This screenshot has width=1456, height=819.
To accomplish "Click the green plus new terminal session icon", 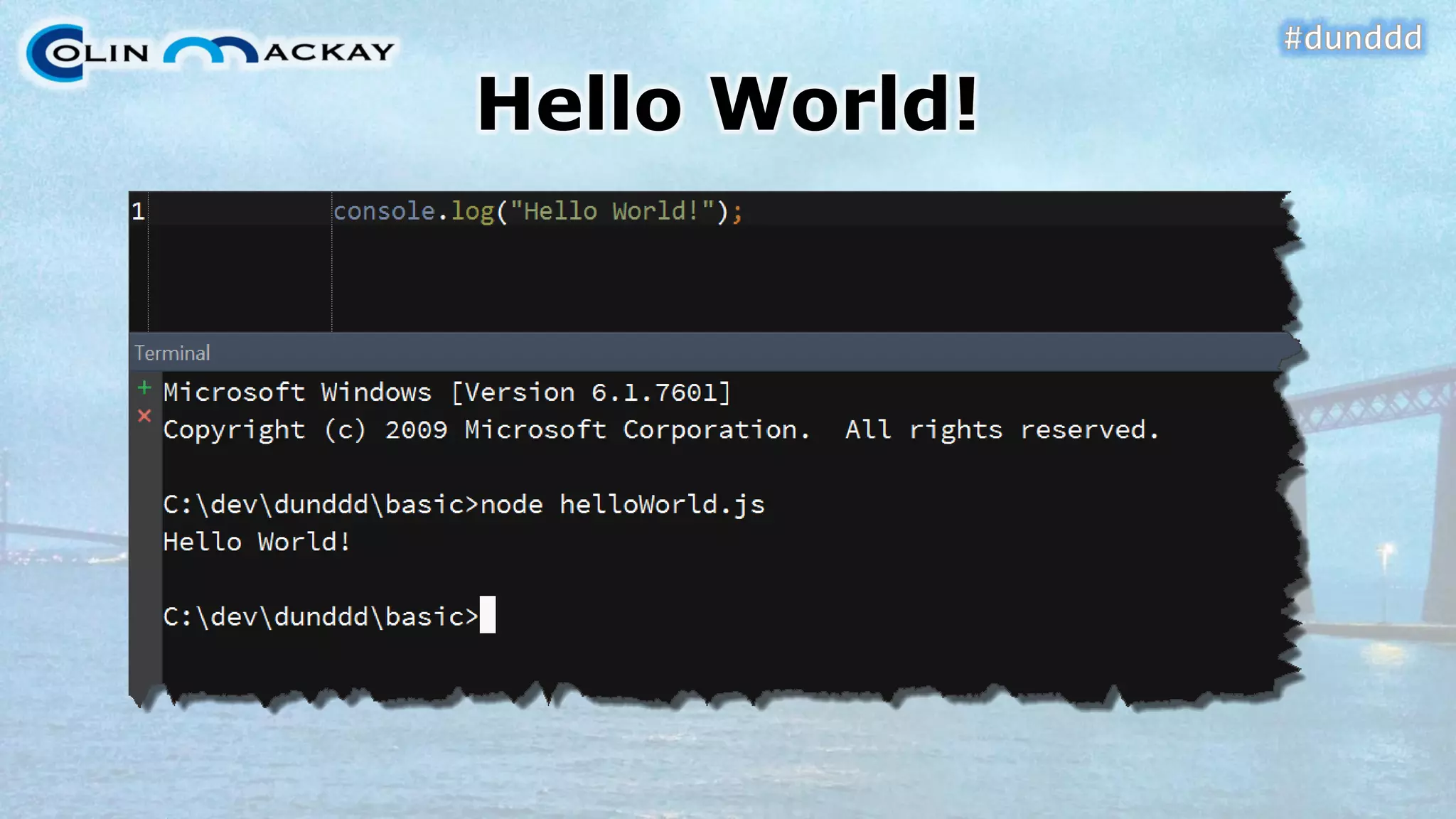I will pos(144,387).
